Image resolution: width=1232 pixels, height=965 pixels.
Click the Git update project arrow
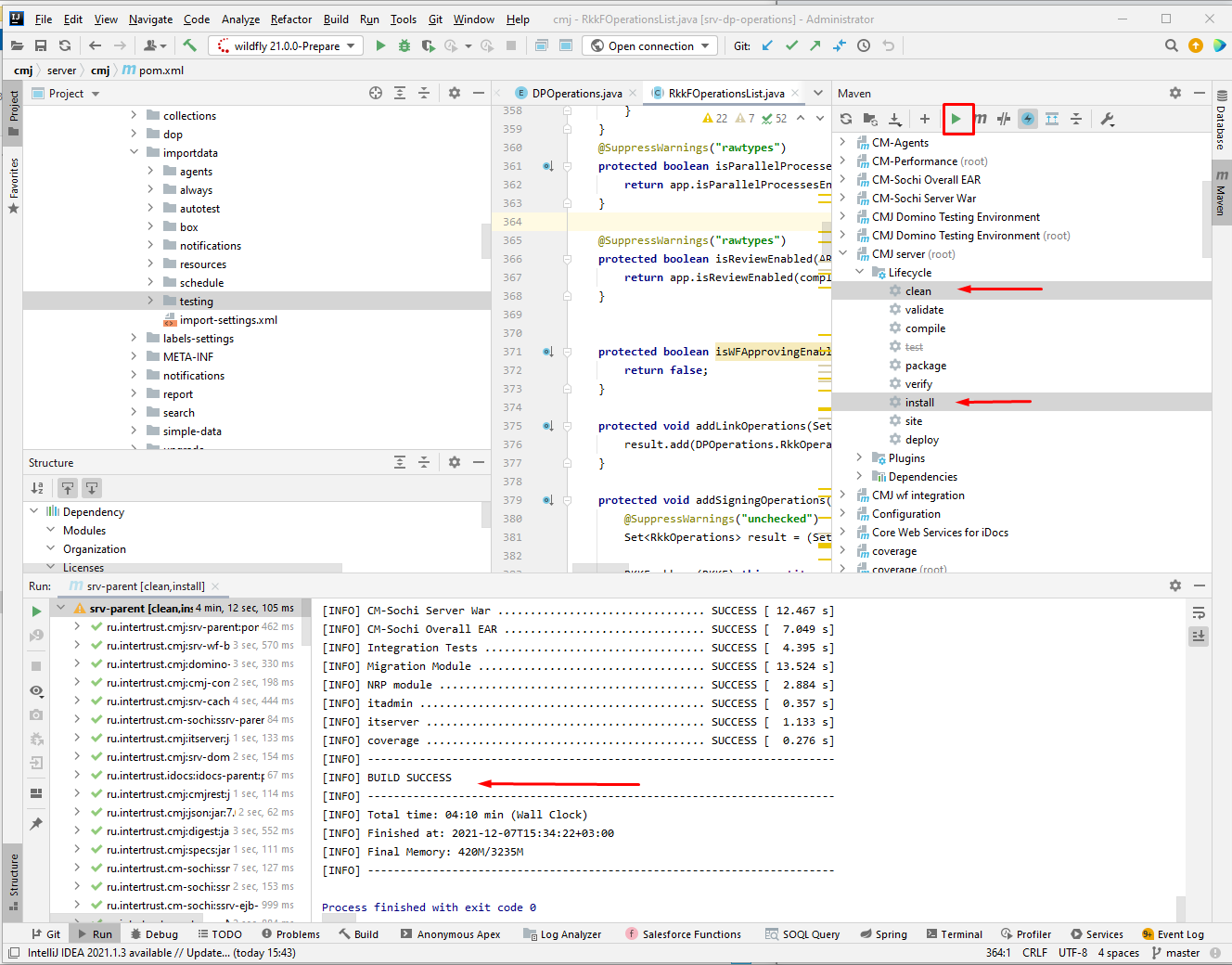tap(767, 45)
